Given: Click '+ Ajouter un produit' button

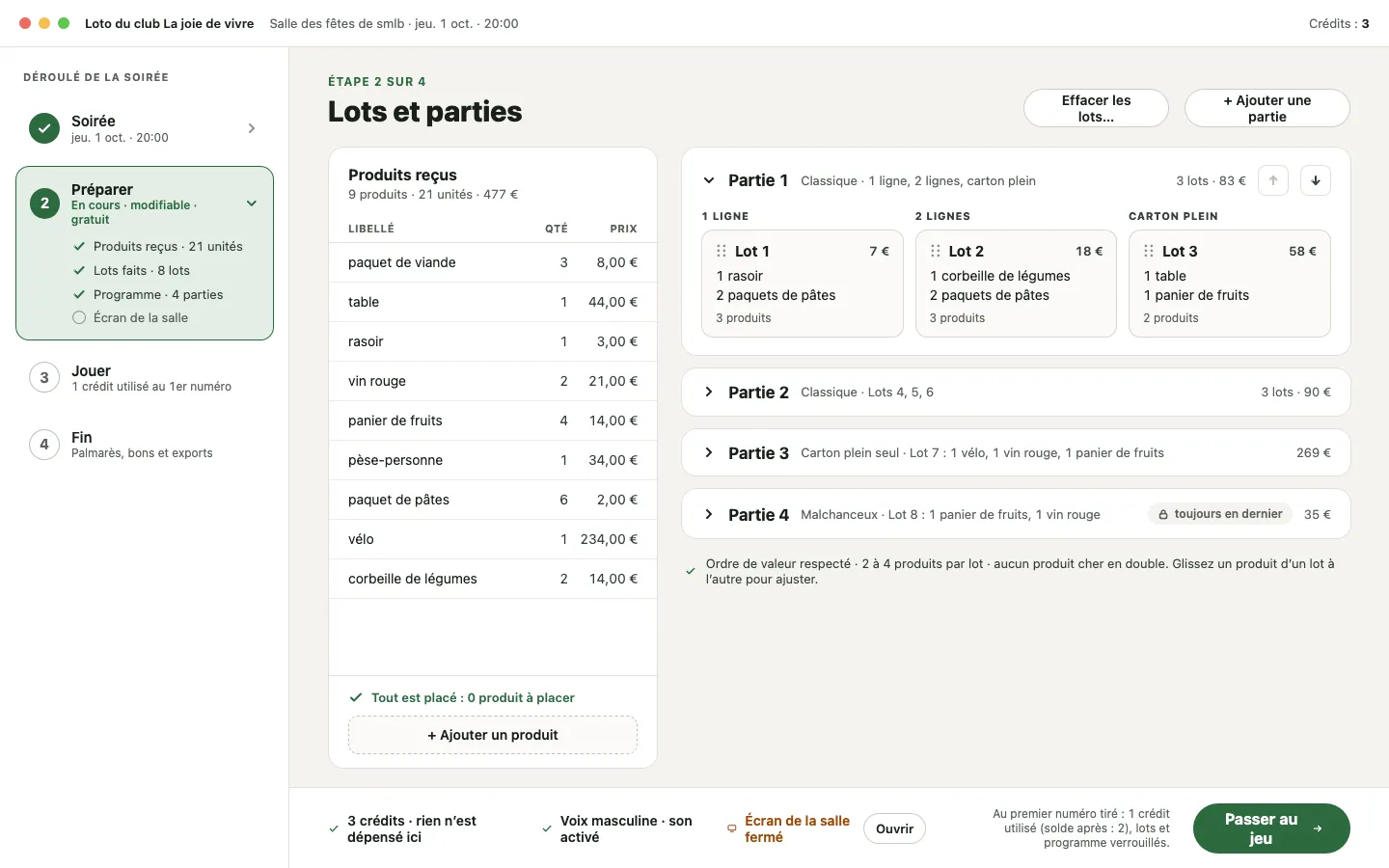Looking at the screenshot, I should pyautogui.click(x=493, y=735).
